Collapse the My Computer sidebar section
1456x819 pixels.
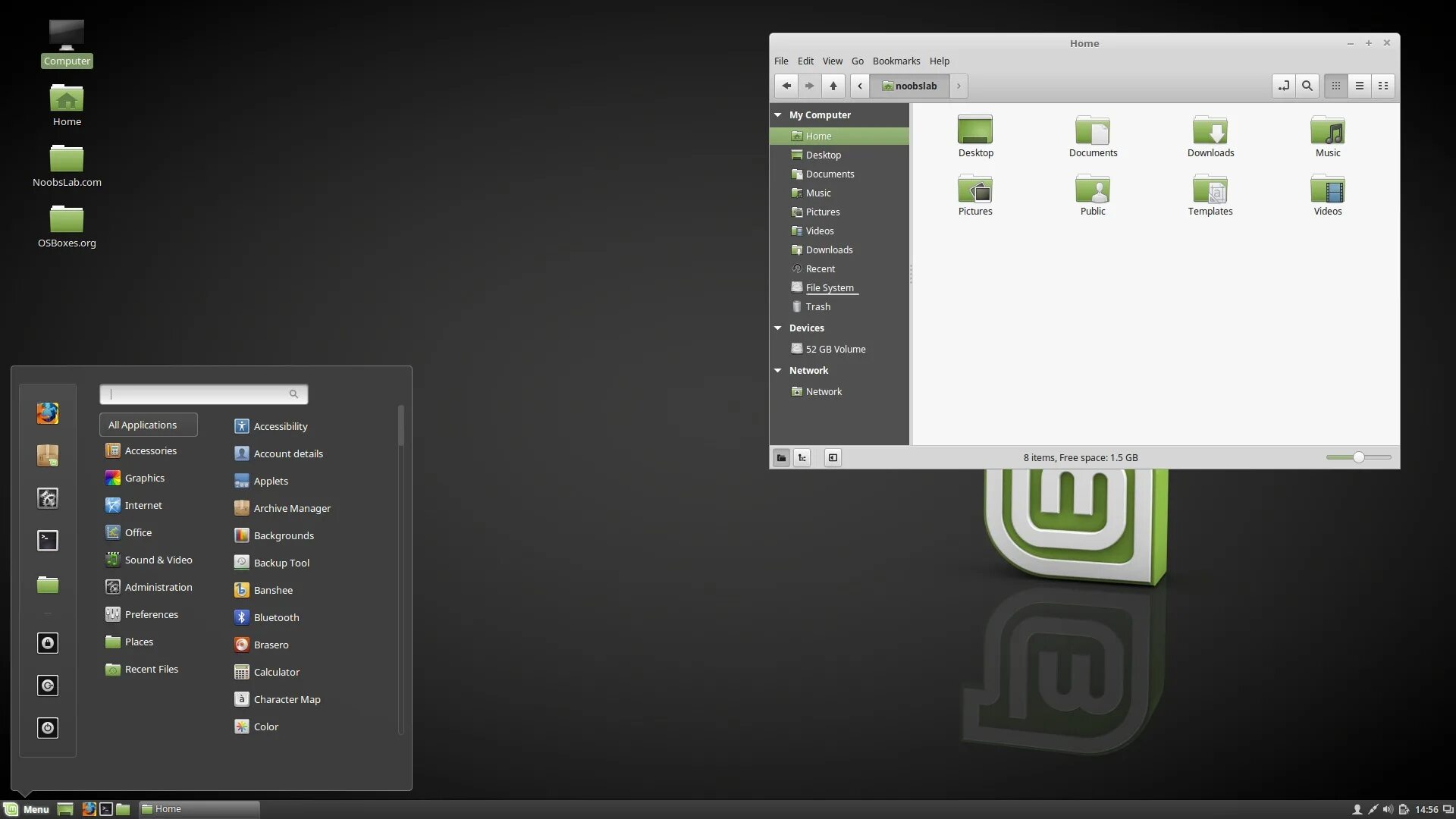(x=777, y=115)
